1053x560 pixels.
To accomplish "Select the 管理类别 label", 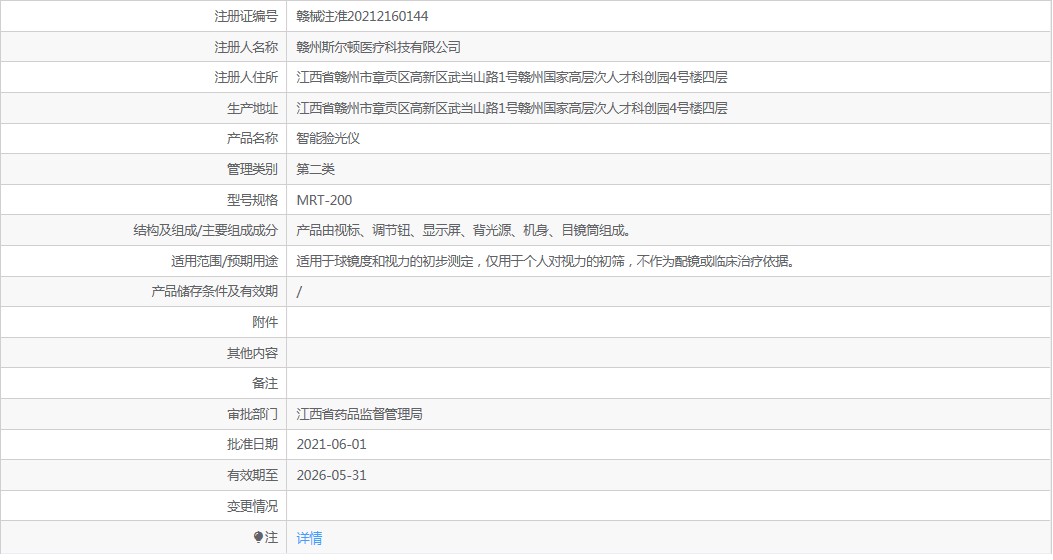I will pyautogui.click(x=253, y=169).
